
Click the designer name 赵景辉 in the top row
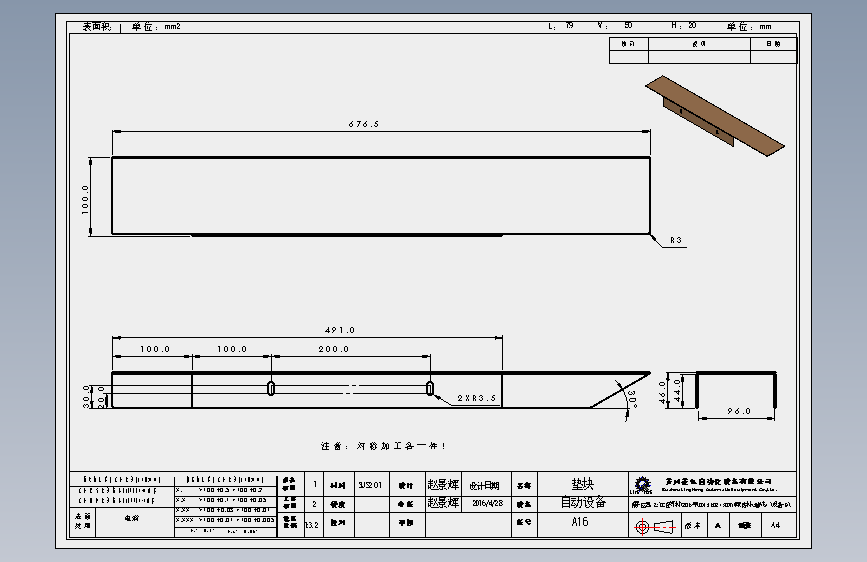443,485
